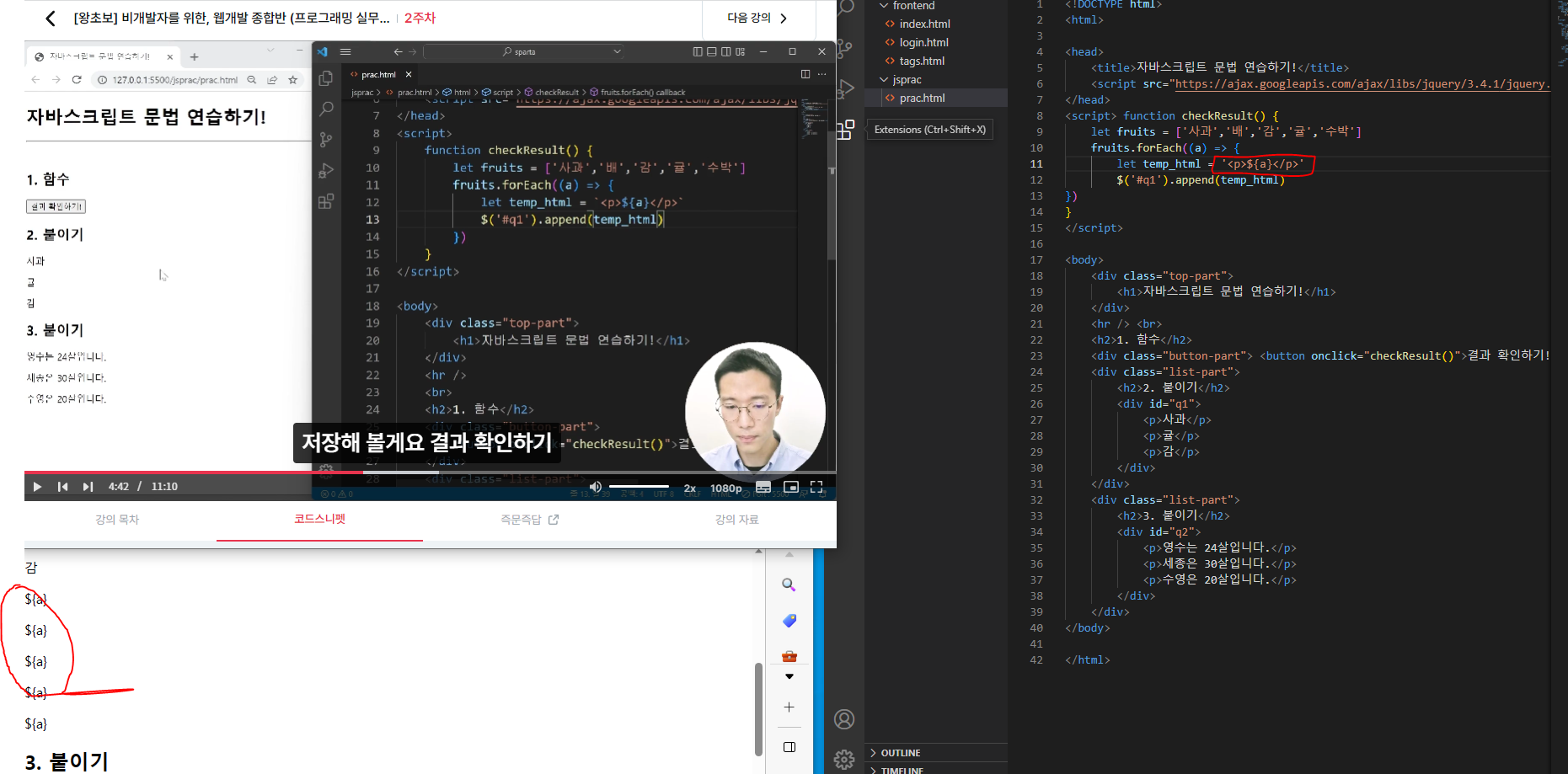The height and width of the screenshot is (774, 1568).
Task: Skip to the next video track
Action: click(x=88, y=487)
